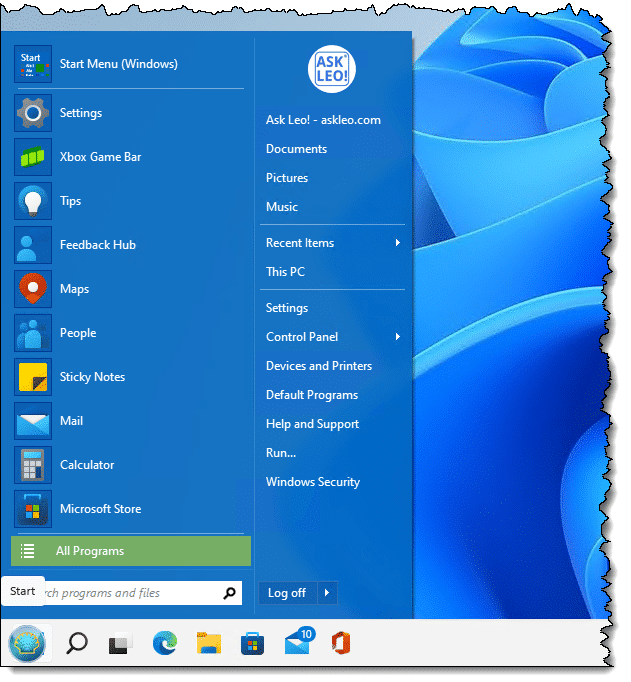This screenshot has width=631, height=682.
Task: Click the 'Mail' label in program list
Action: point(71,421)
